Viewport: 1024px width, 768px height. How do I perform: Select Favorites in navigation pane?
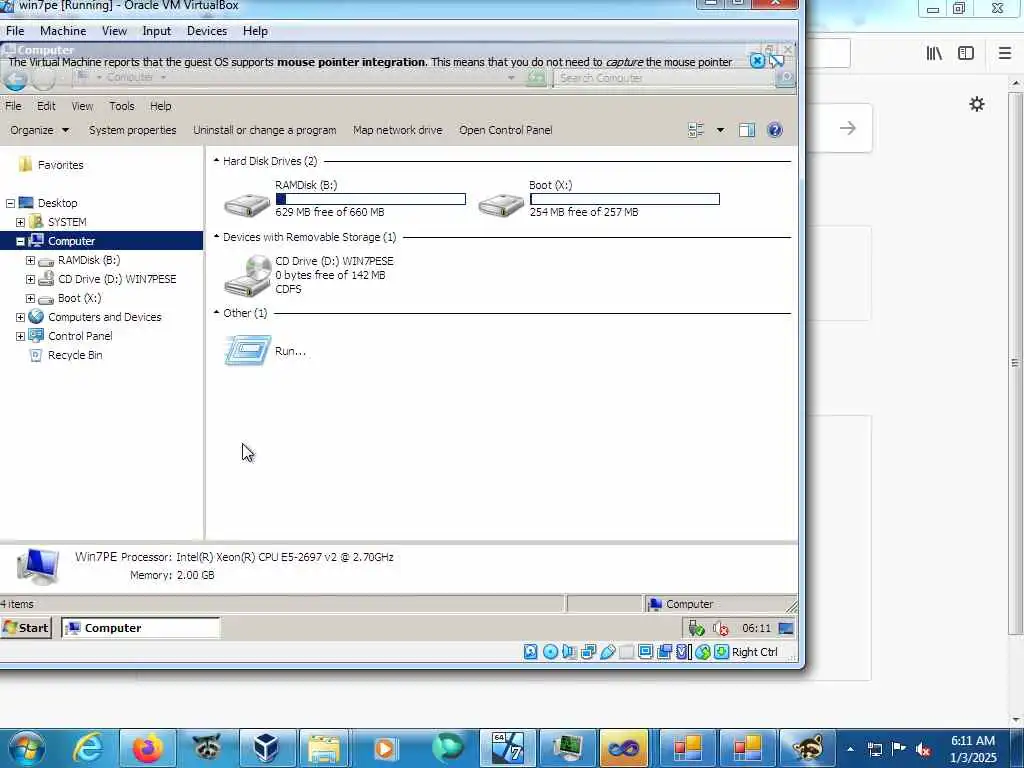pos(60,165)
